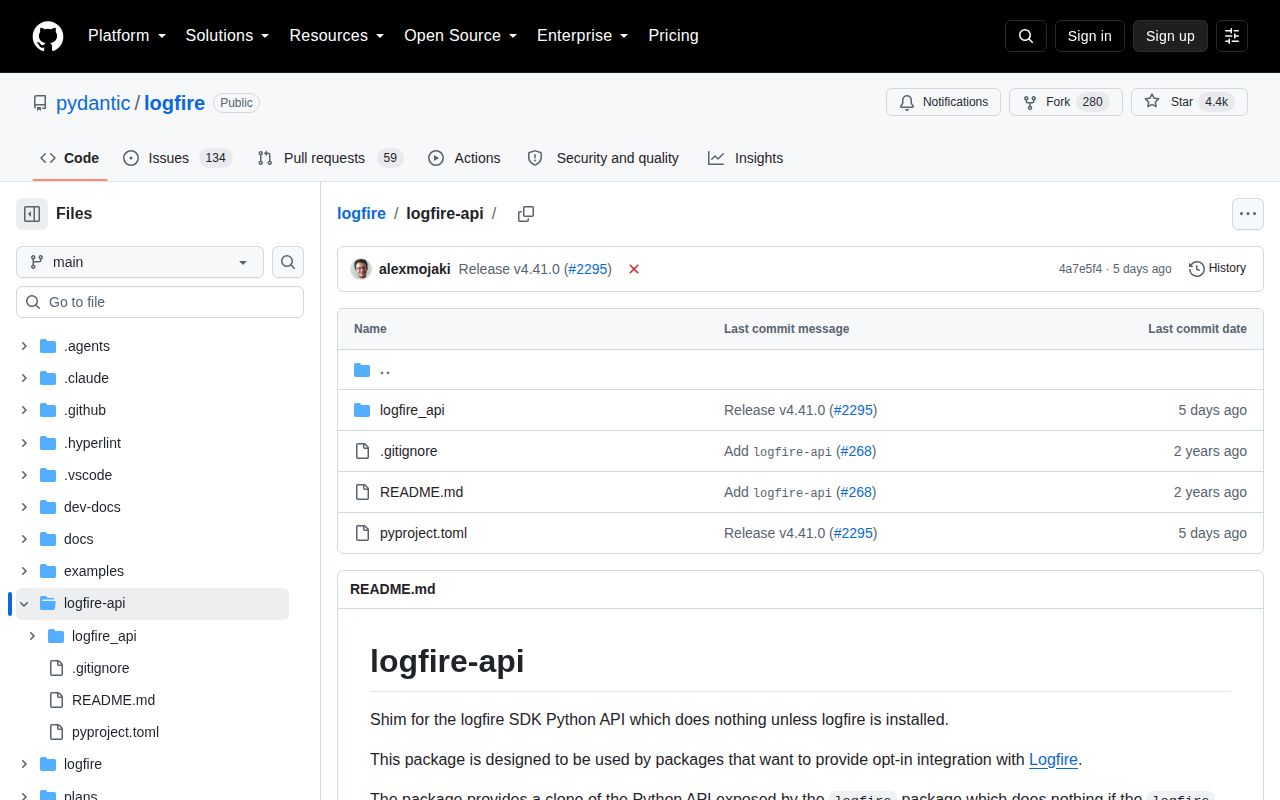Expand the Platform menu
Viewport: 1280px width, 800px height.
(x=126, y=36)
